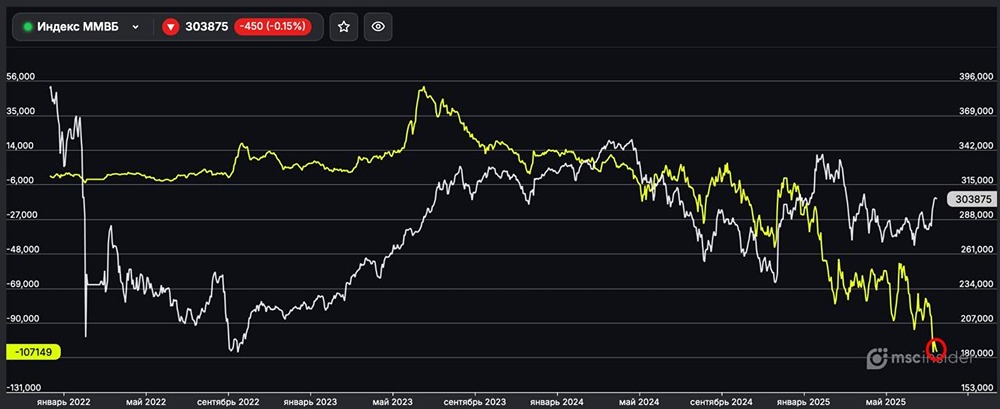This screenshot has height=409, width=1000.
Task: Click the январь 2023 date label
Action: 310,403
